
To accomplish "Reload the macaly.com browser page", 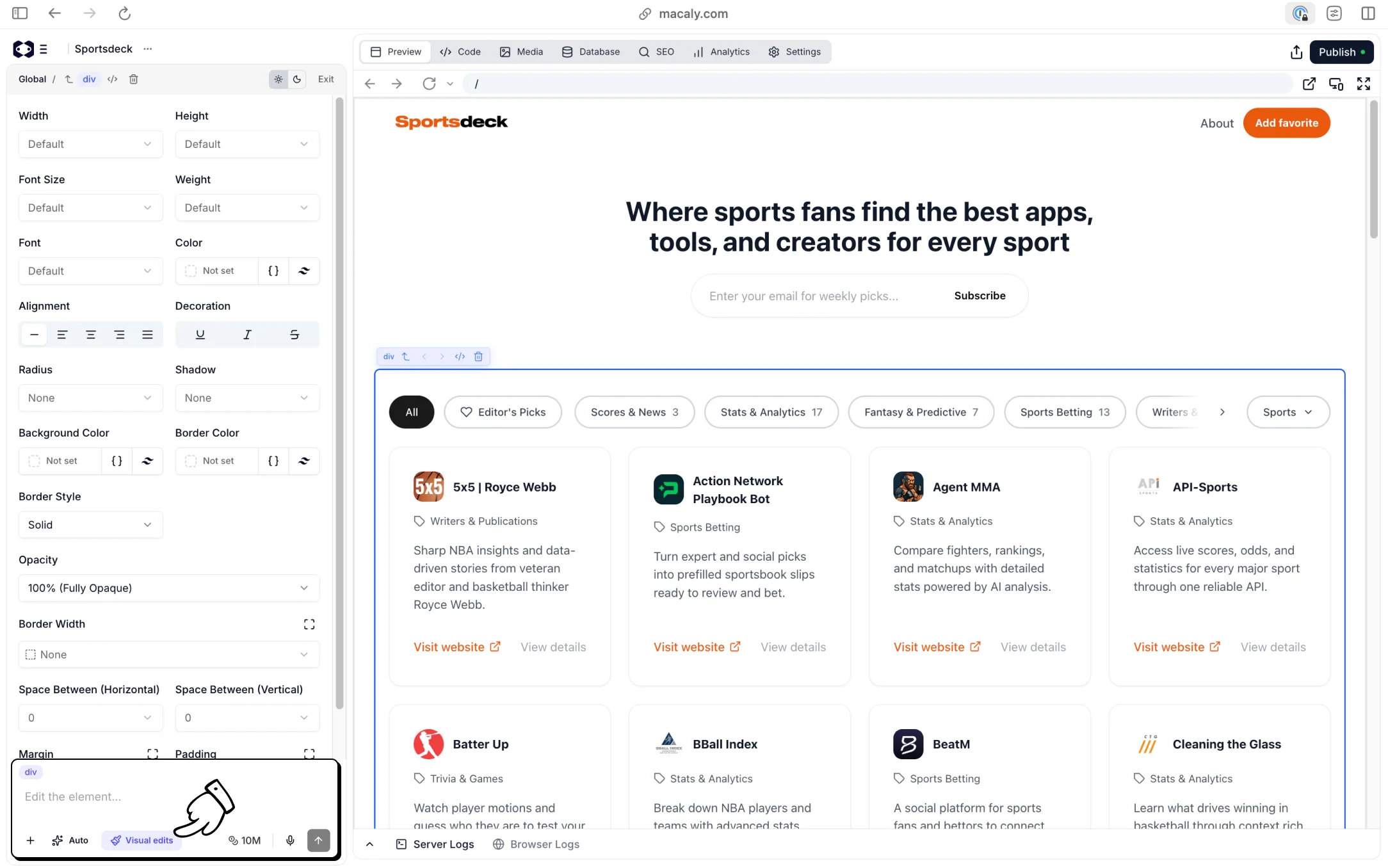I will click(x=124, y=13).
